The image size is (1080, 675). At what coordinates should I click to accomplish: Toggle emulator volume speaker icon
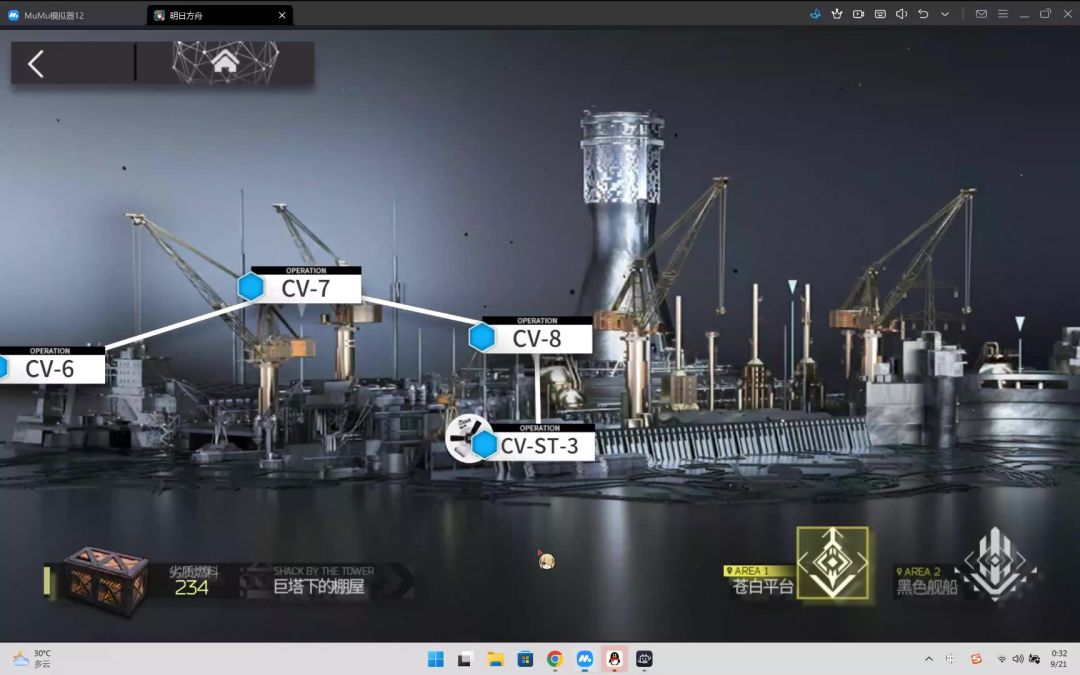(902, 14)
